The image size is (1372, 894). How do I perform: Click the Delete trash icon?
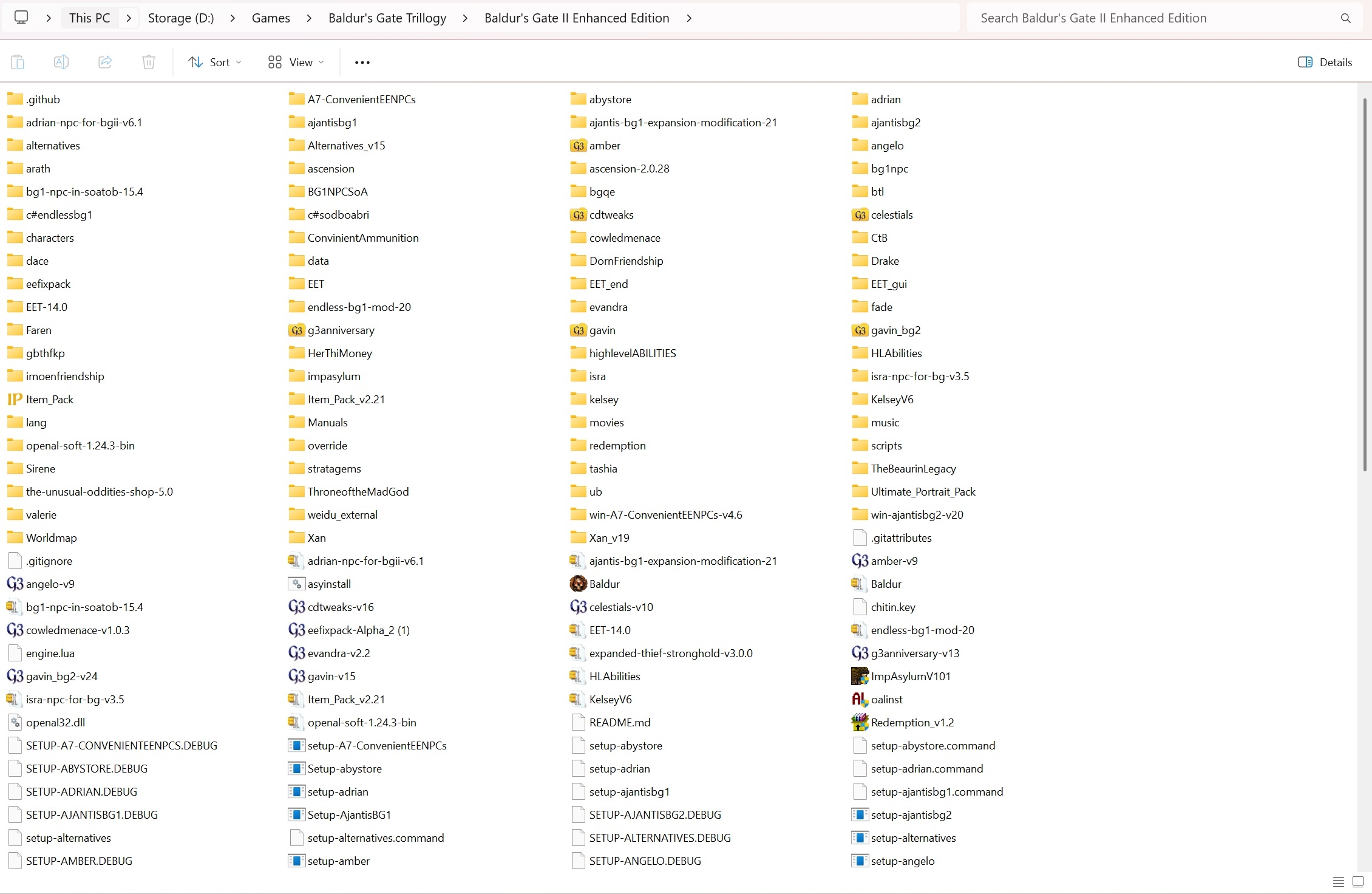tap(149, 62)
